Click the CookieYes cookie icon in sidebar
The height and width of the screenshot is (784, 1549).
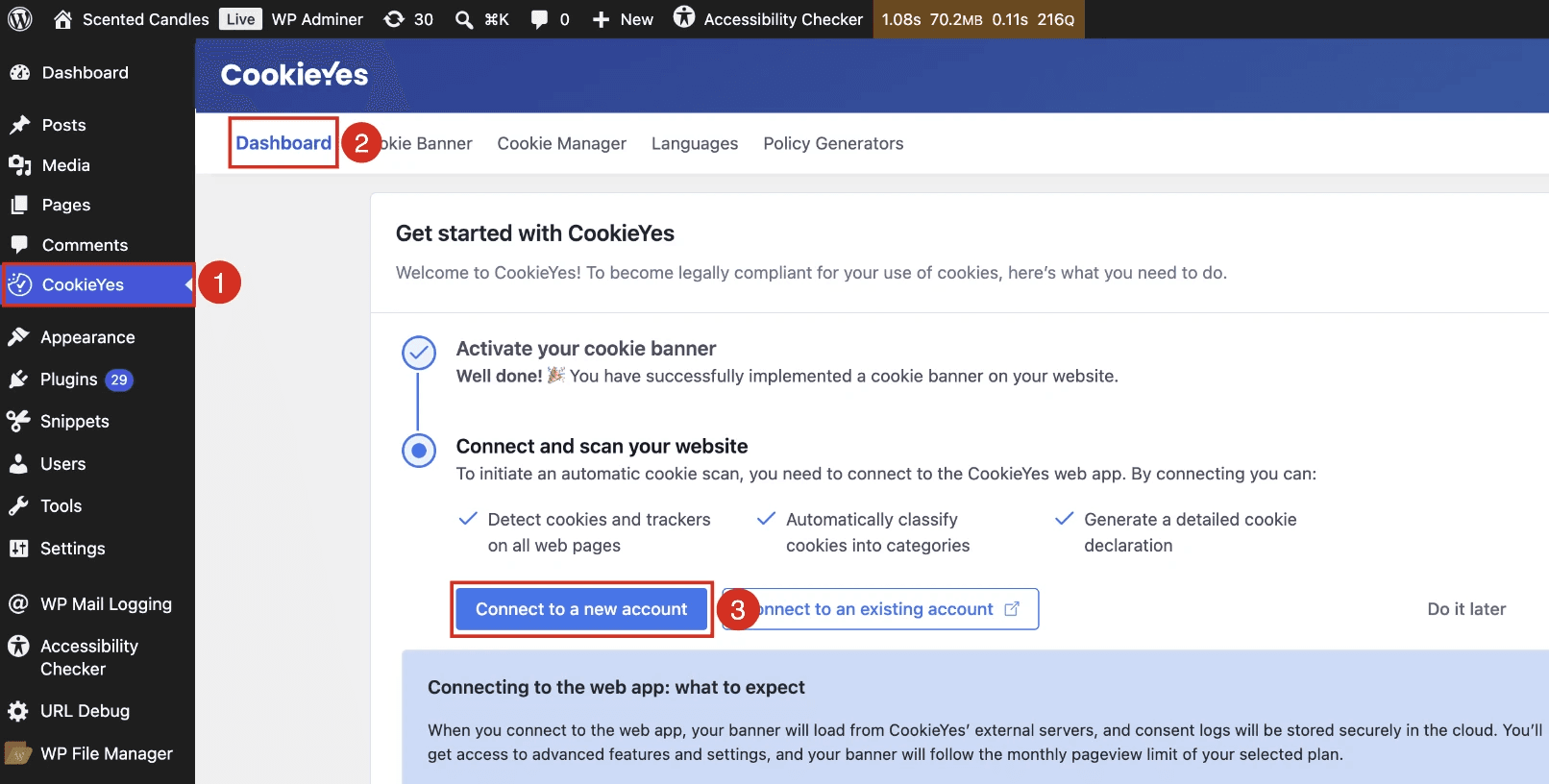[x=20, y=284]
